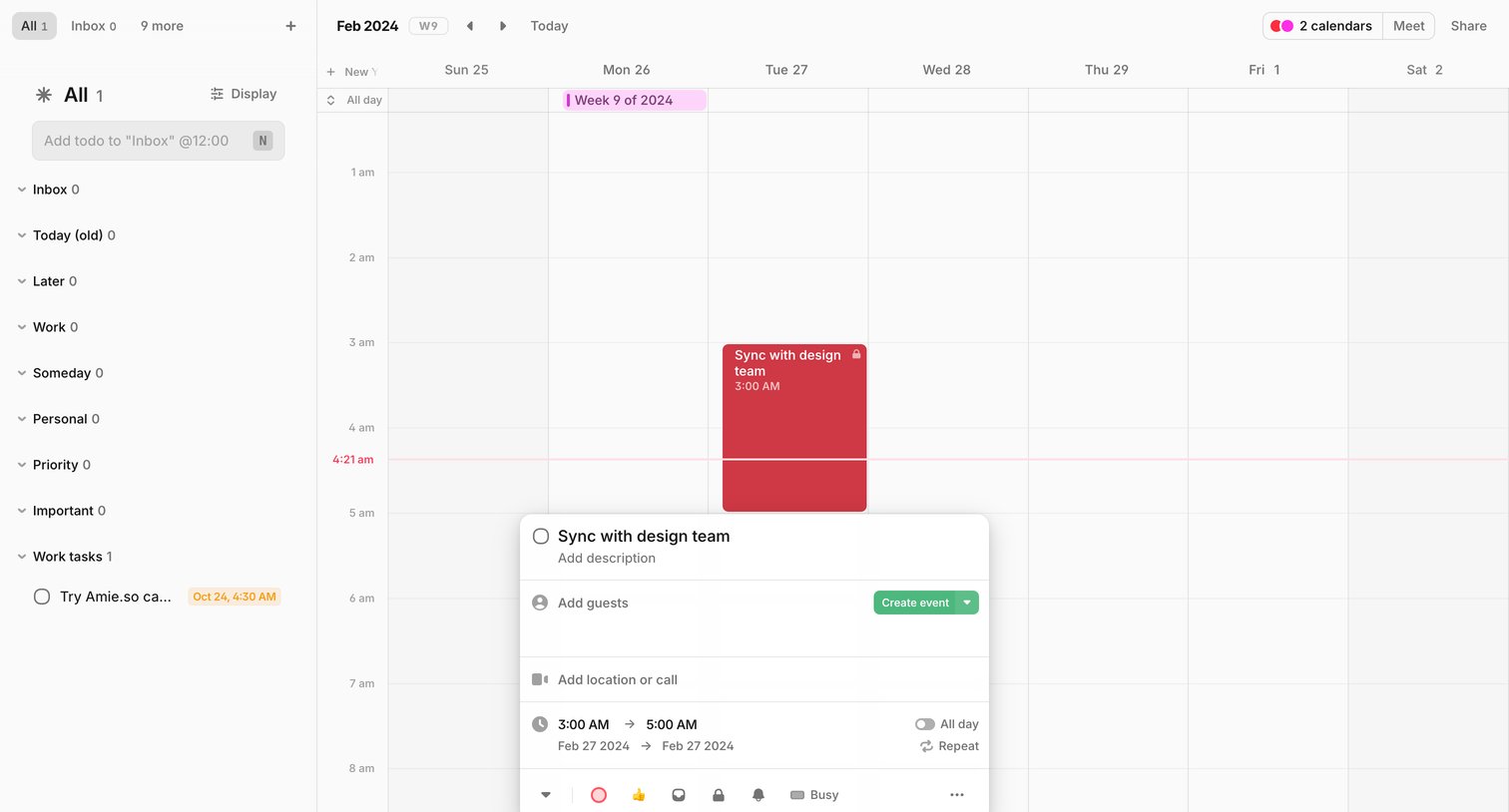Add a new list with the plus icon
Screen dimensions: 1509x812
click(290, 26)
